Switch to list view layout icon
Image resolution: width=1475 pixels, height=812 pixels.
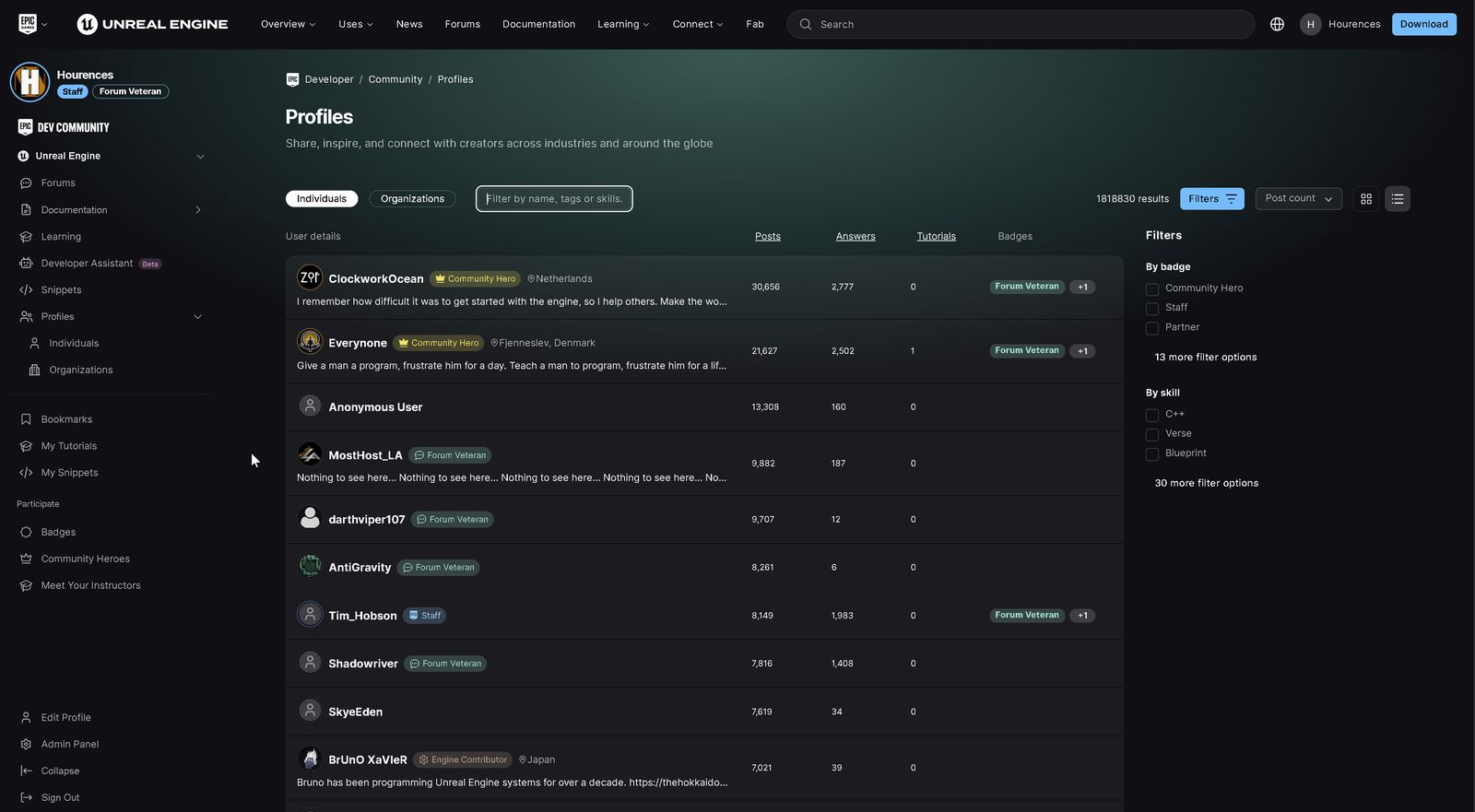point(1398,199)
